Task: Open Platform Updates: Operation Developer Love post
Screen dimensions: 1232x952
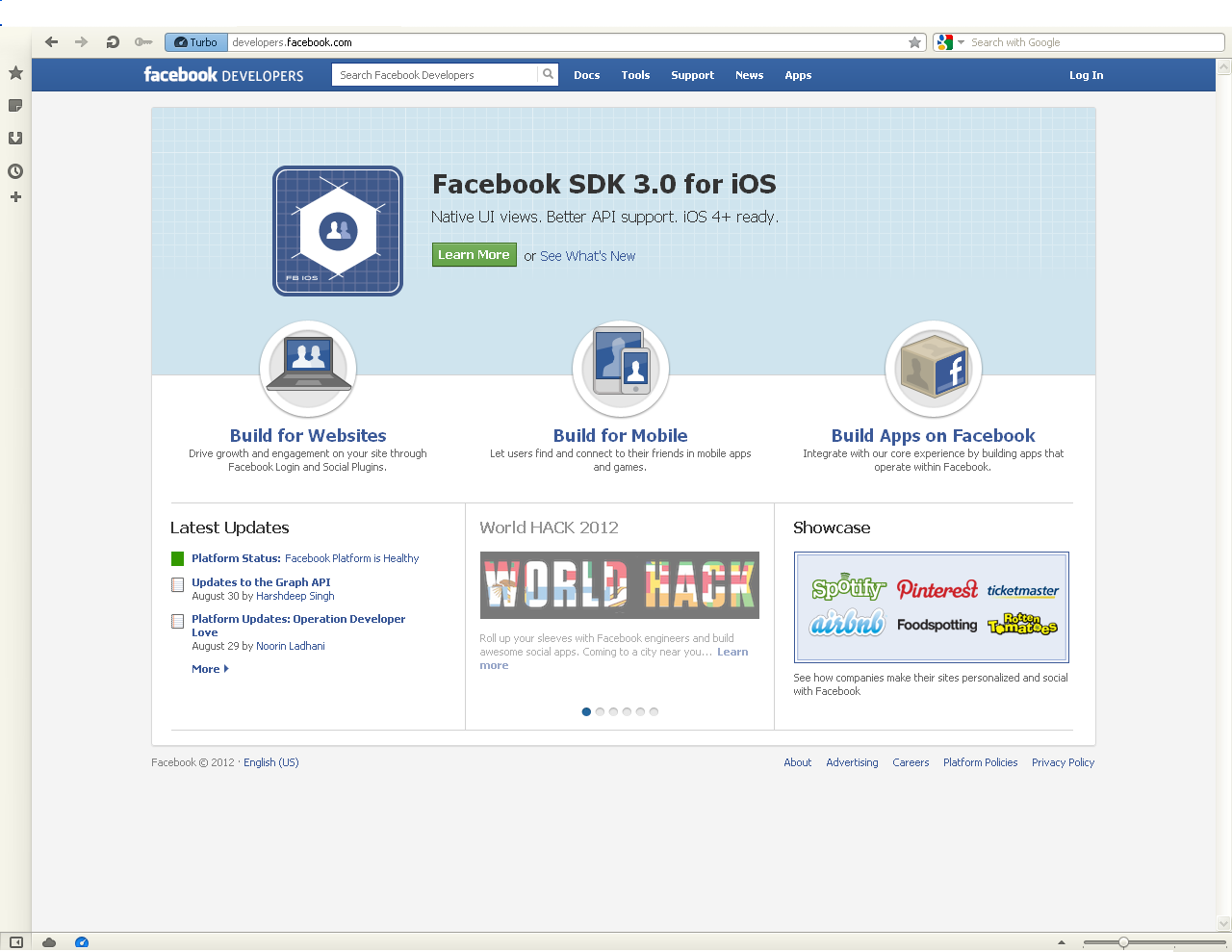Action: pos(298,626)
